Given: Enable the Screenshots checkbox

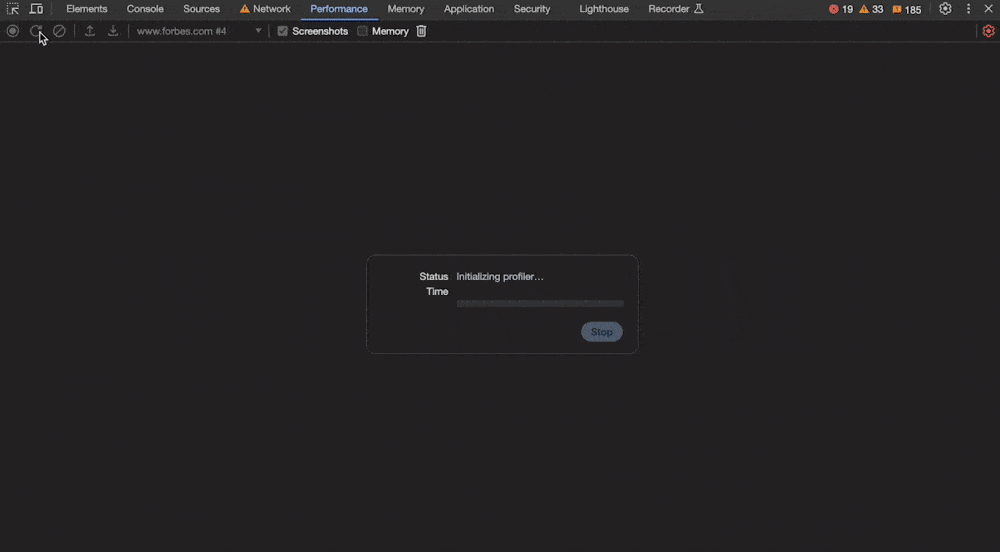Looking at the screenshot, I should coord(283,31).
